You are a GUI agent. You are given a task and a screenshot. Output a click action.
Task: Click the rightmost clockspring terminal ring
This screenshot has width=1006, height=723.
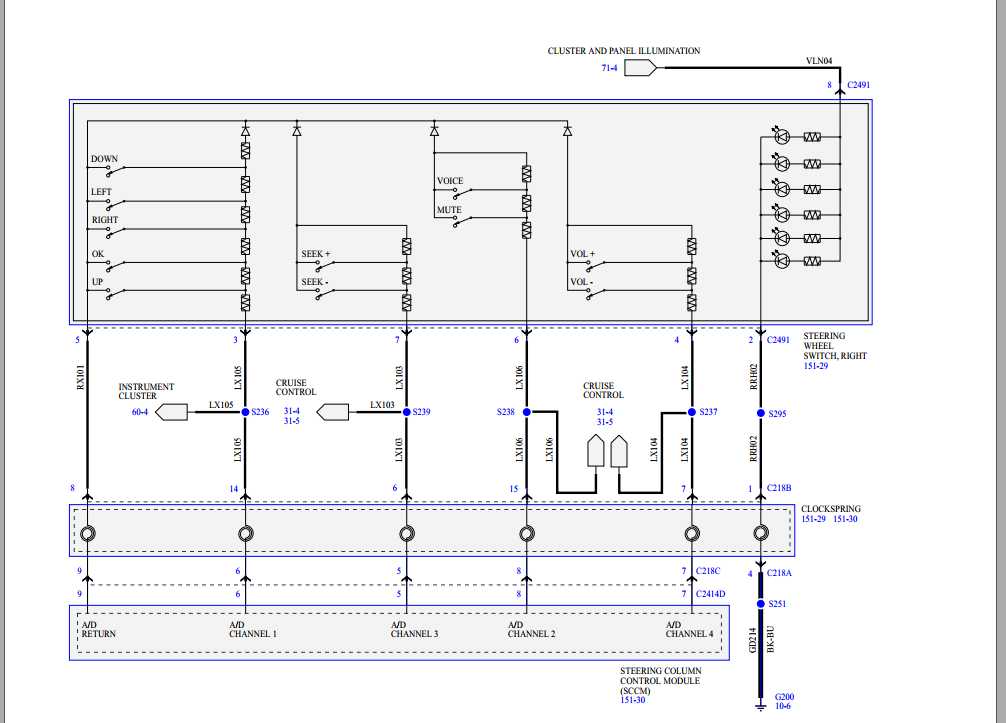tap(761, 533)
